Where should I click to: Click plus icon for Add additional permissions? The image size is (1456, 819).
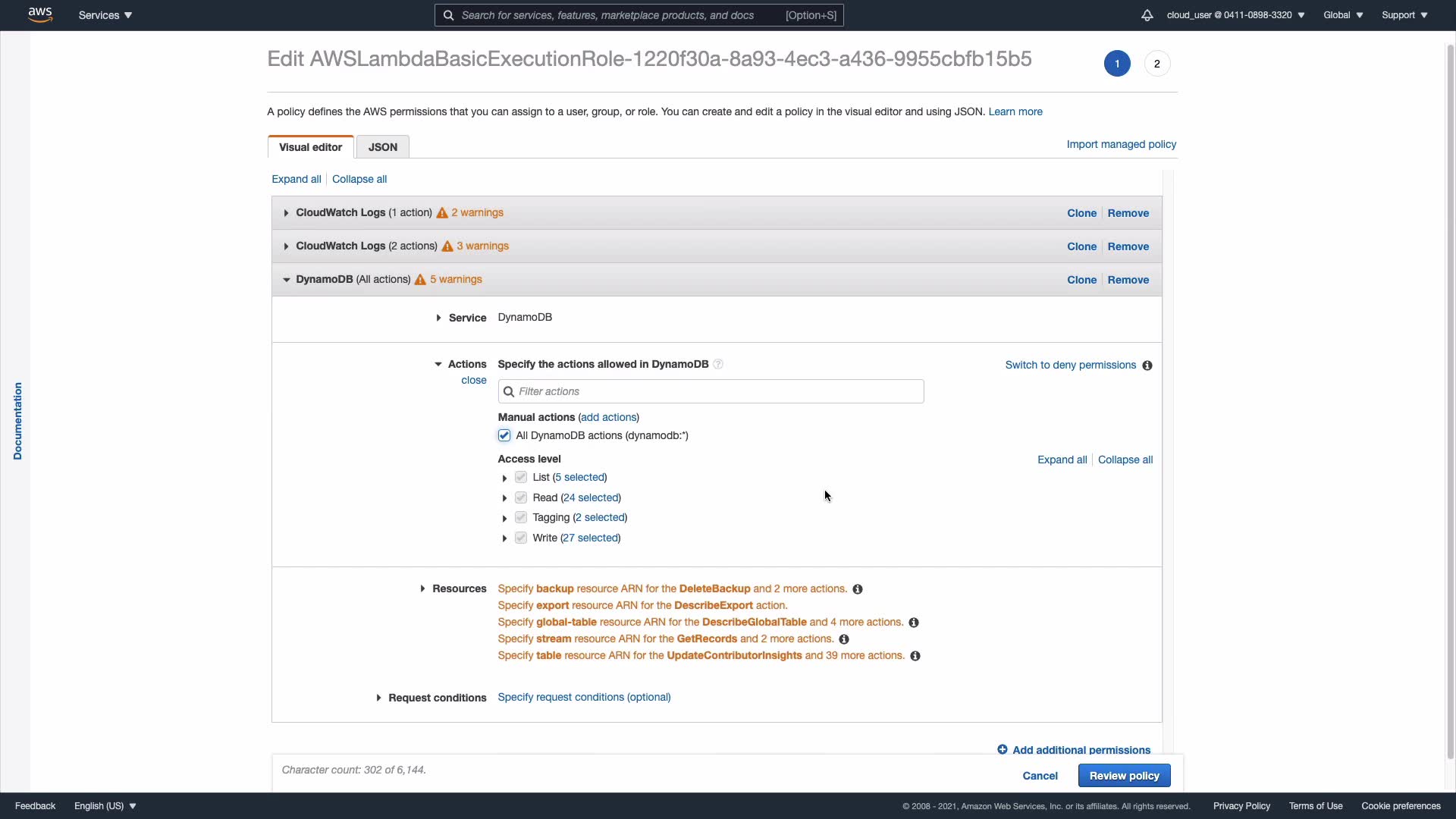[x=1003, y=749]
